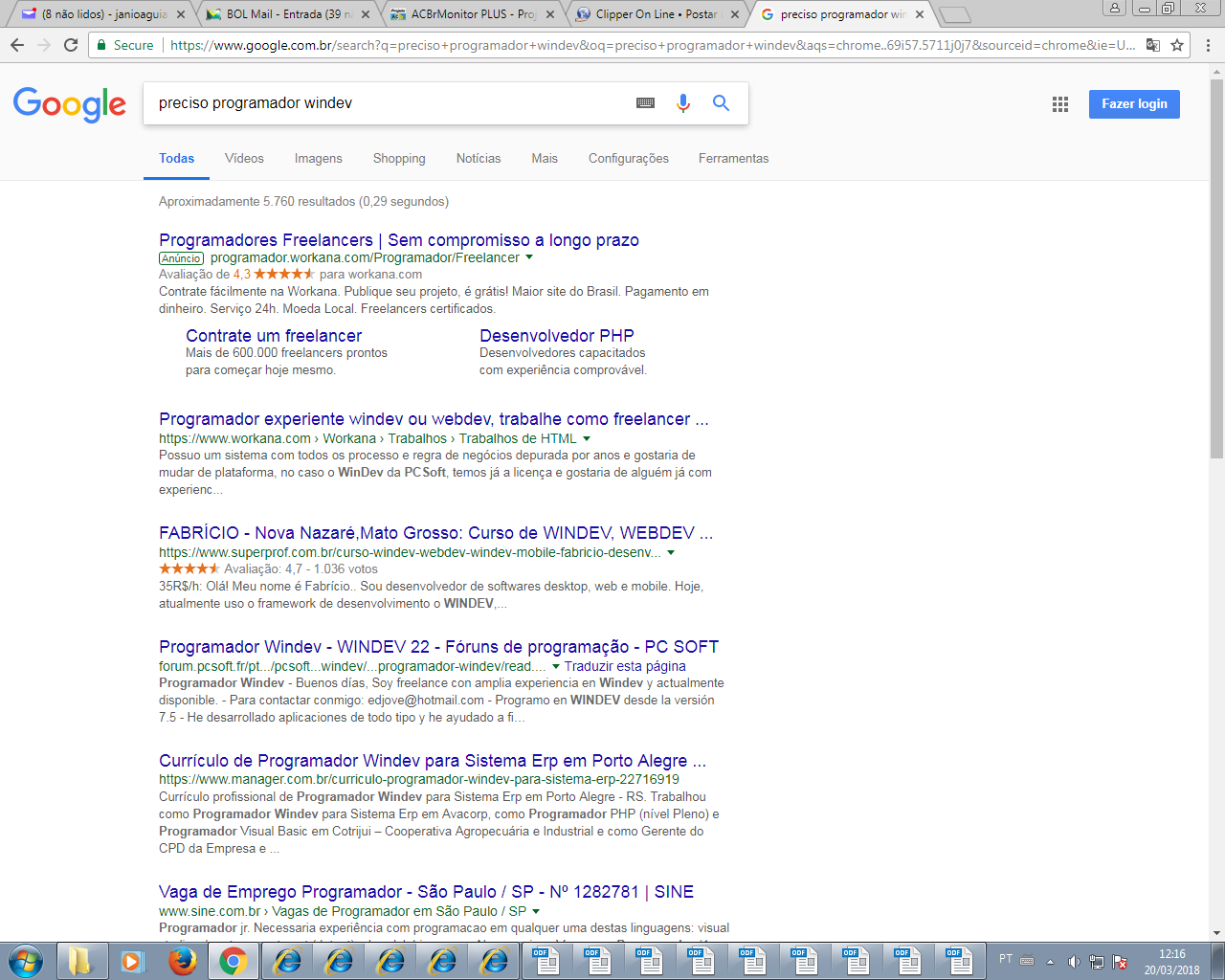This screenshot has height=980, width=1225.
Task: Click the Chrome address bar URL
Action: tap(653, 45)
